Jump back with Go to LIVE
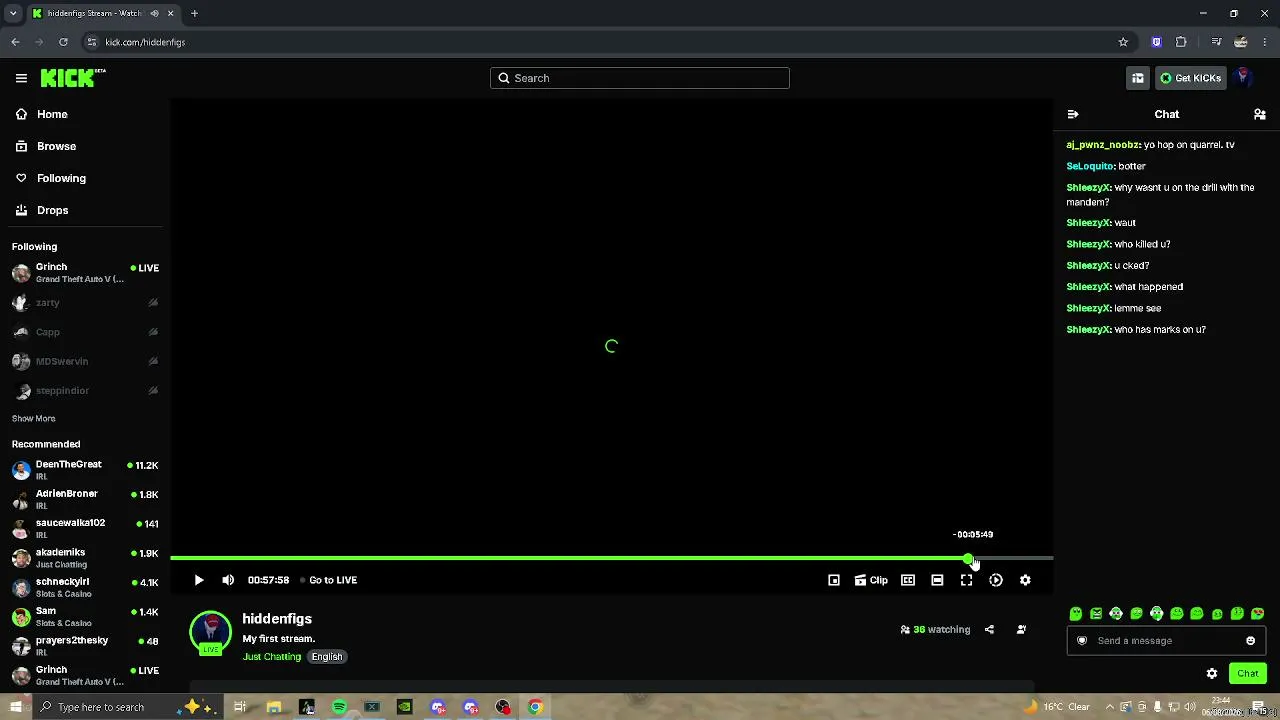 333,580
